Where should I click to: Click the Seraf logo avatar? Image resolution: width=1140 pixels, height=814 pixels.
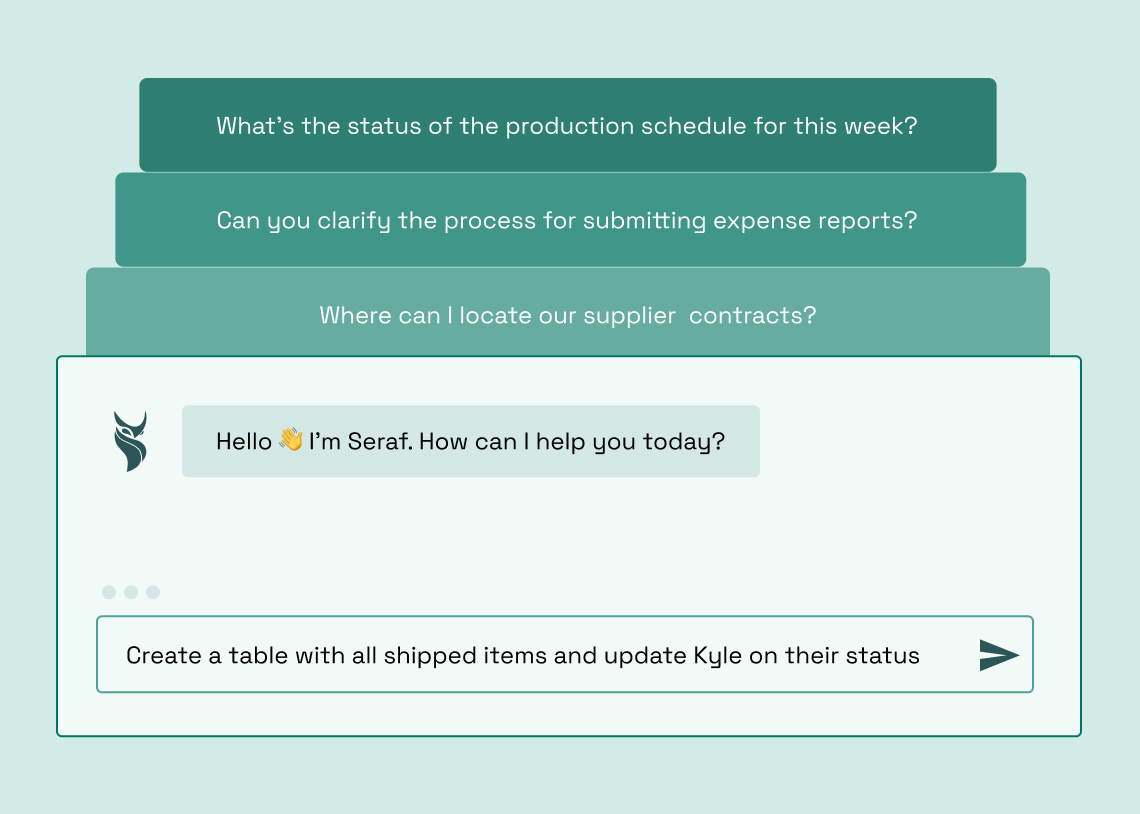click(x=130, y=441)
